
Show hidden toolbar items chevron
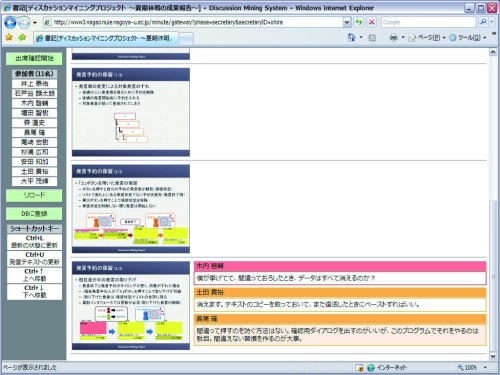click(x=494, y=34)
